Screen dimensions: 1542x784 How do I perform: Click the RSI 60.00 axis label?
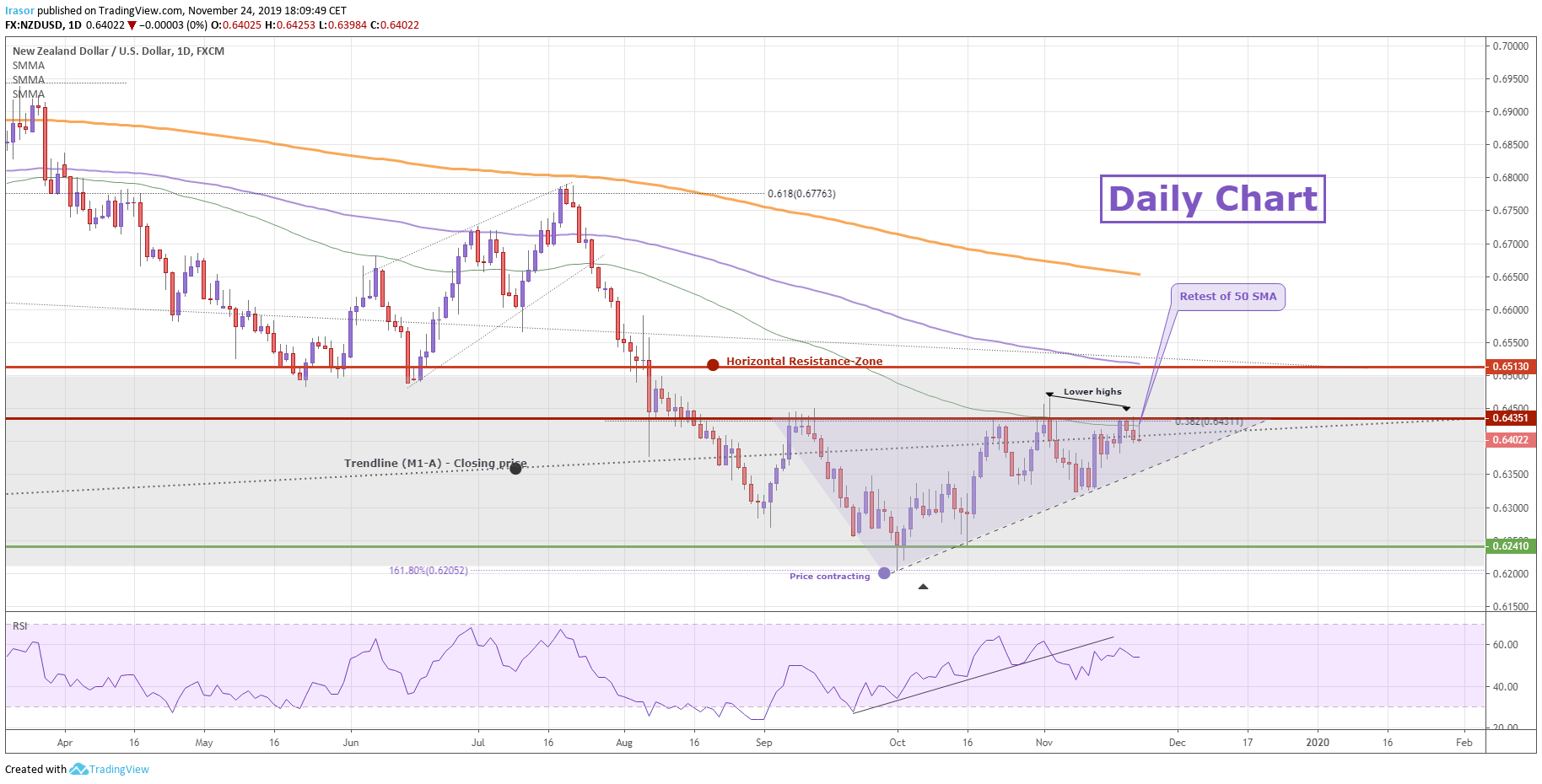coord(1505,645)
